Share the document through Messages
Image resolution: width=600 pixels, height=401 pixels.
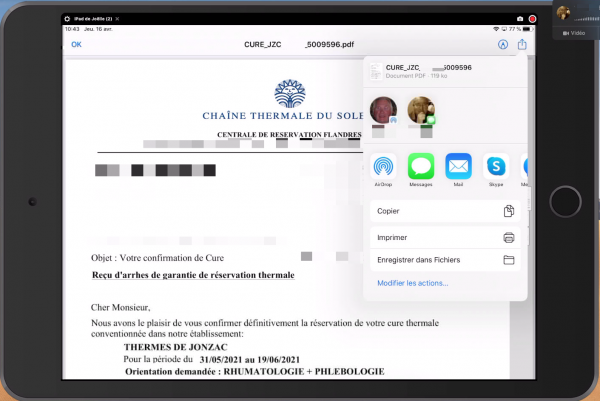tap(420, 166)
